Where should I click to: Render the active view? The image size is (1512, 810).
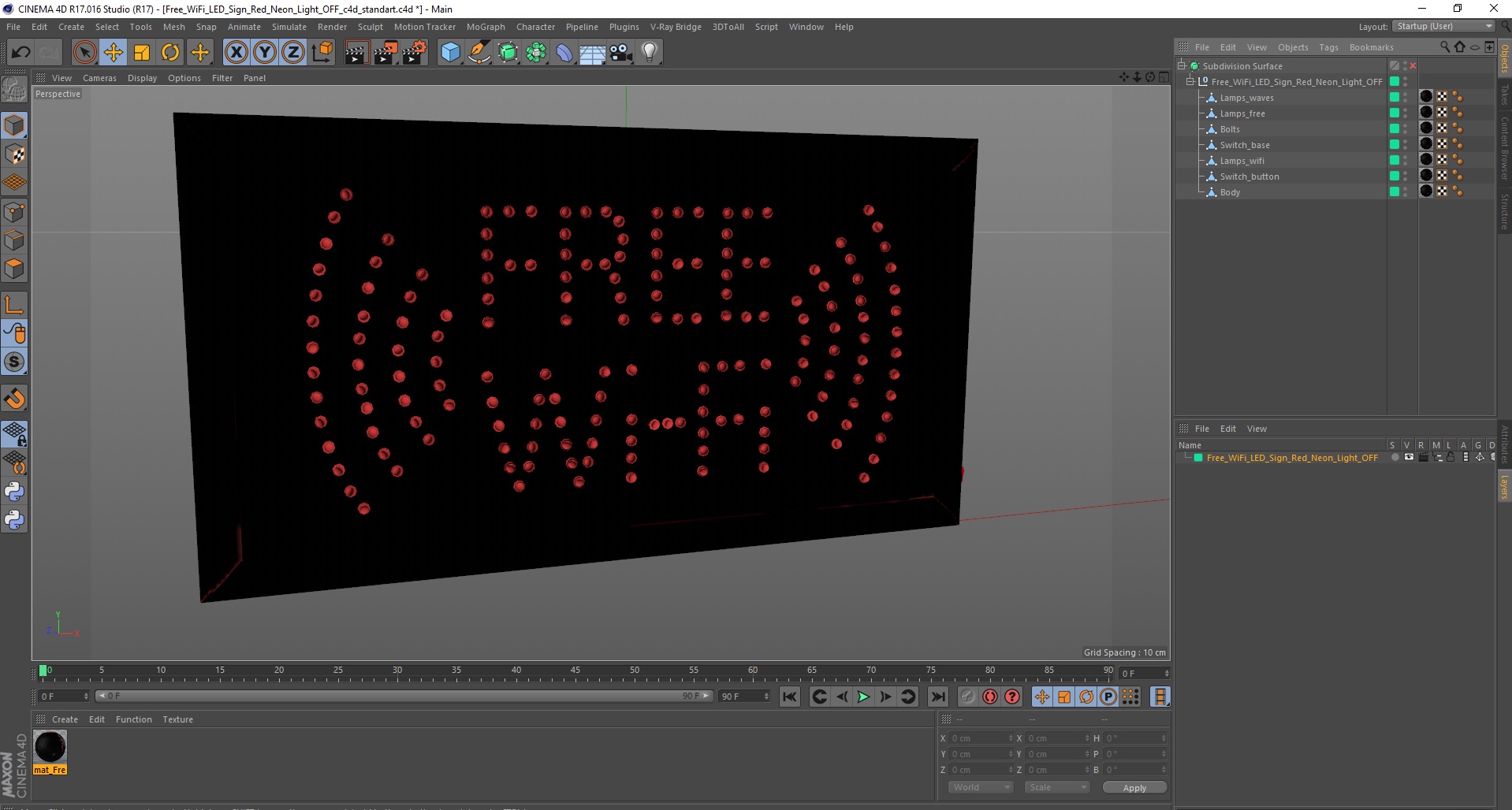tap(356, 53)
